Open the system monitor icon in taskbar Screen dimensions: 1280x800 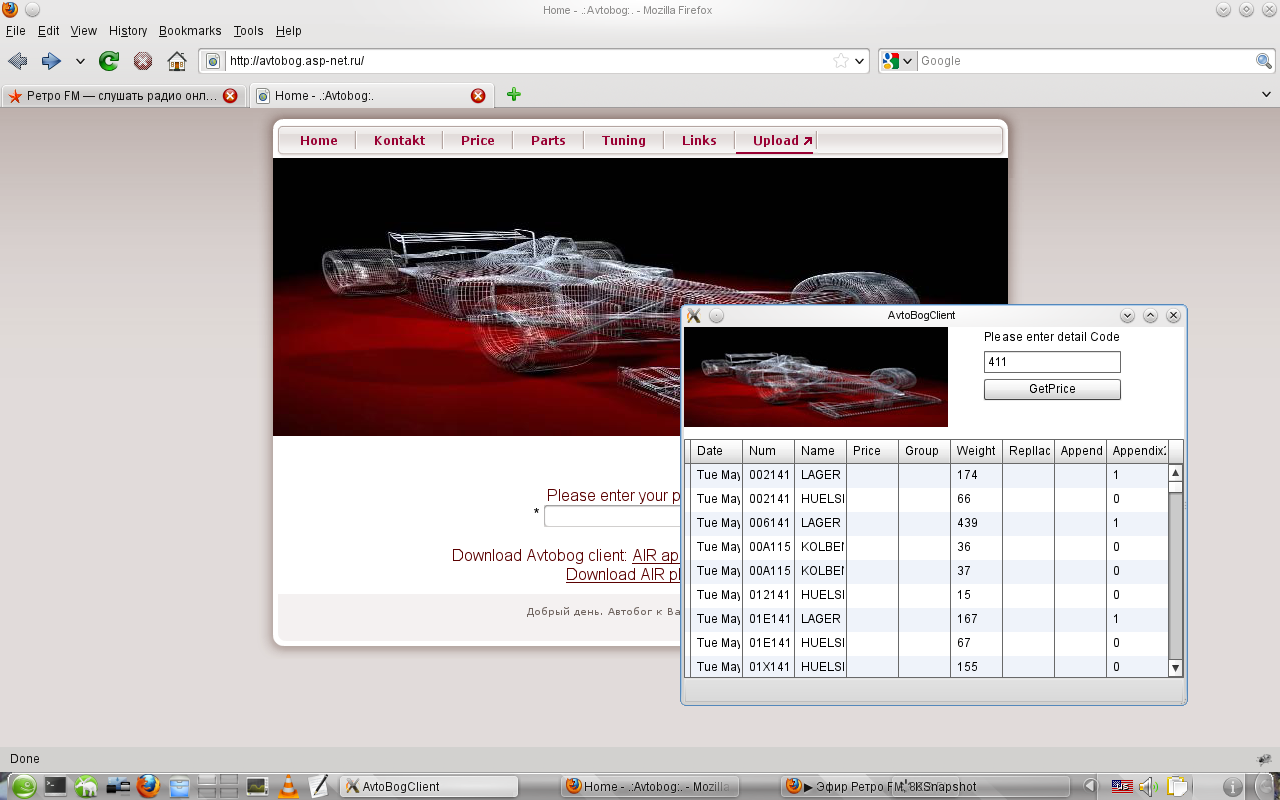coord(257,786)
